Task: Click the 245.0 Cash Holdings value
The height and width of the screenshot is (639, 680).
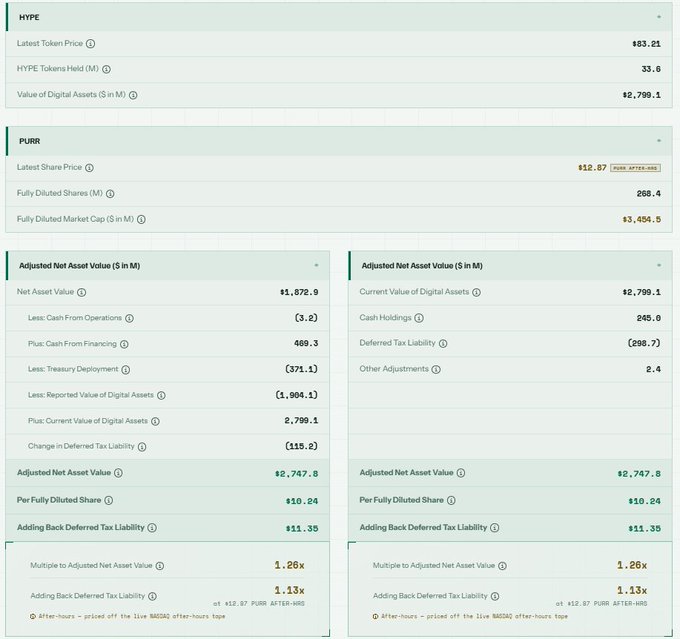Action: [x=648, y=318]
